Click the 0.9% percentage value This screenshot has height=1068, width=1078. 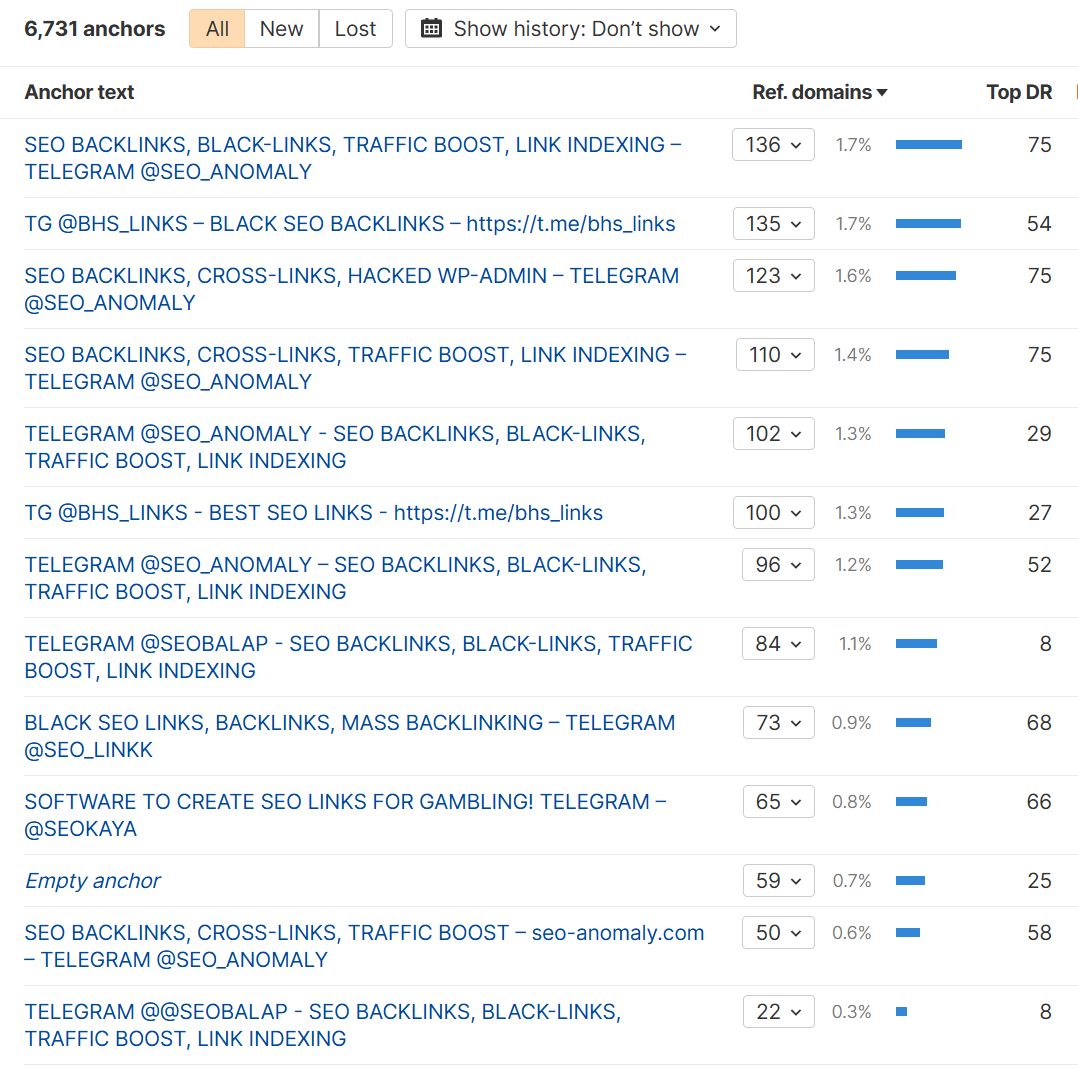tap(851, 723)
